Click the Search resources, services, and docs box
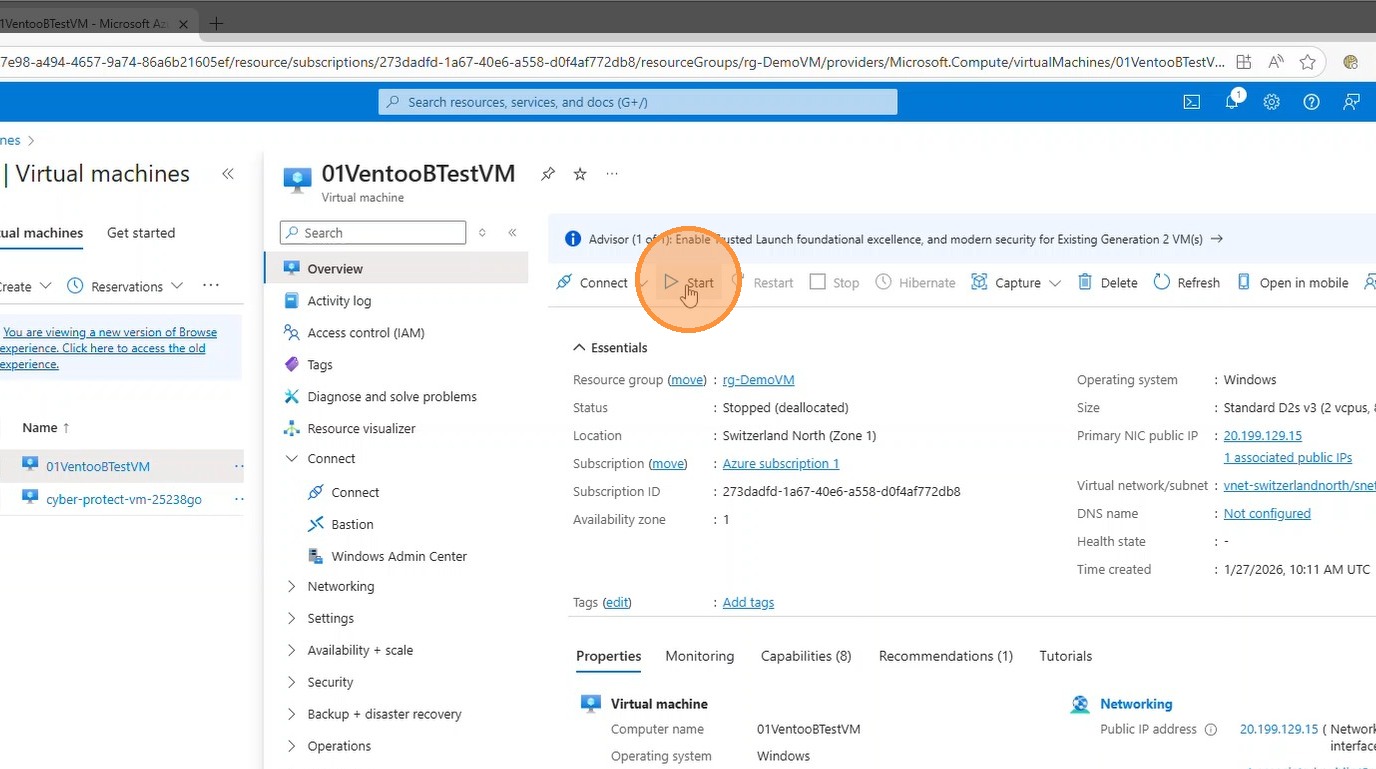This screenshot has height=769, width=1376. click(638, 102)
